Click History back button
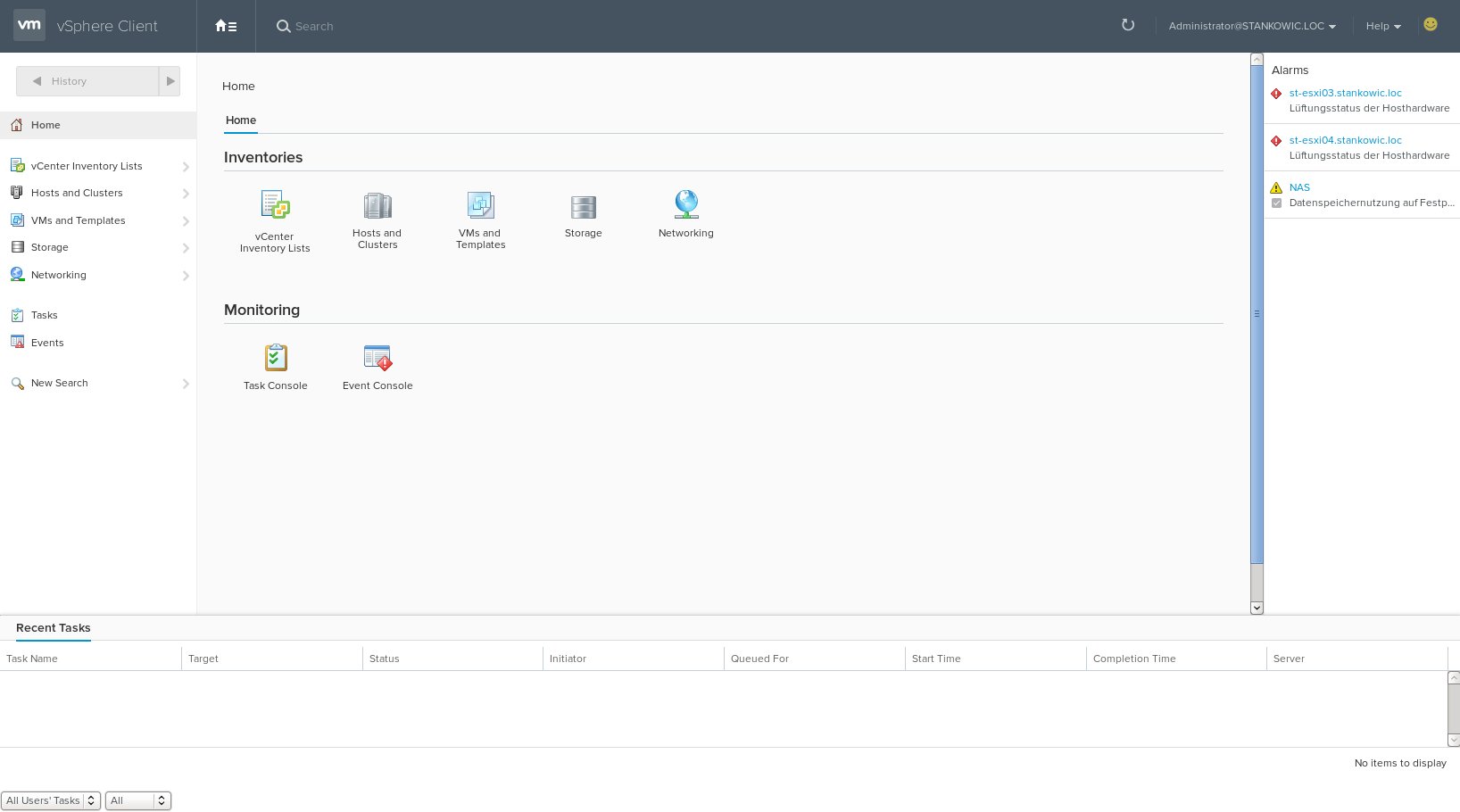Image resolution: width=1460 pixels, height=812 pixels. click(87, 81)
